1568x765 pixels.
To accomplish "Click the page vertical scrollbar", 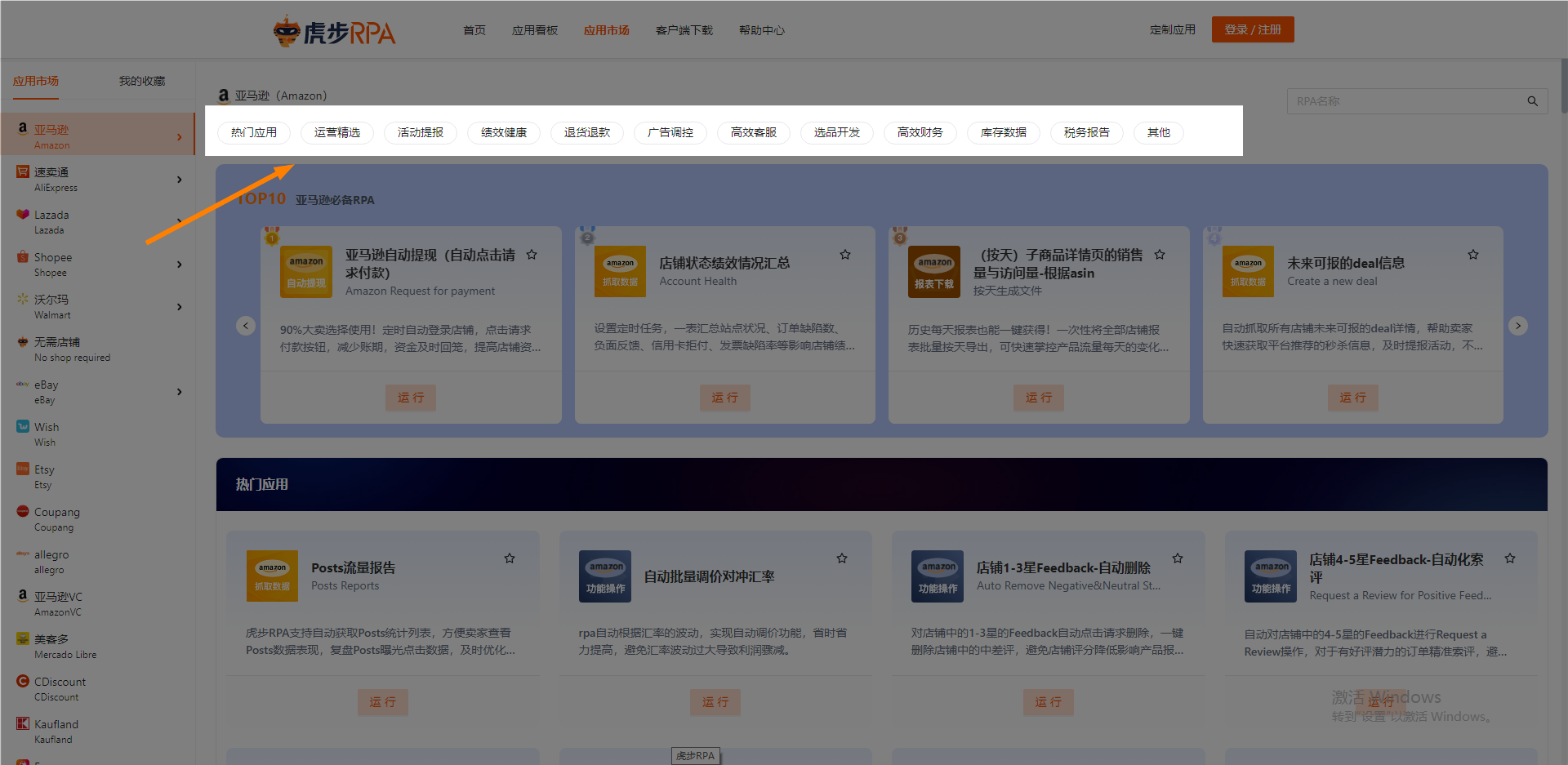I will (x=1563, y=86).
